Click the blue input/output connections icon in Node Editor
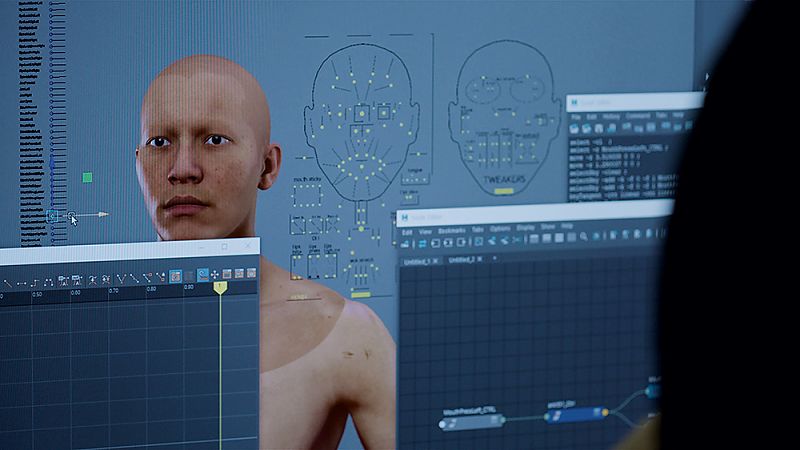The image size is (800, 450). (422, 244)
